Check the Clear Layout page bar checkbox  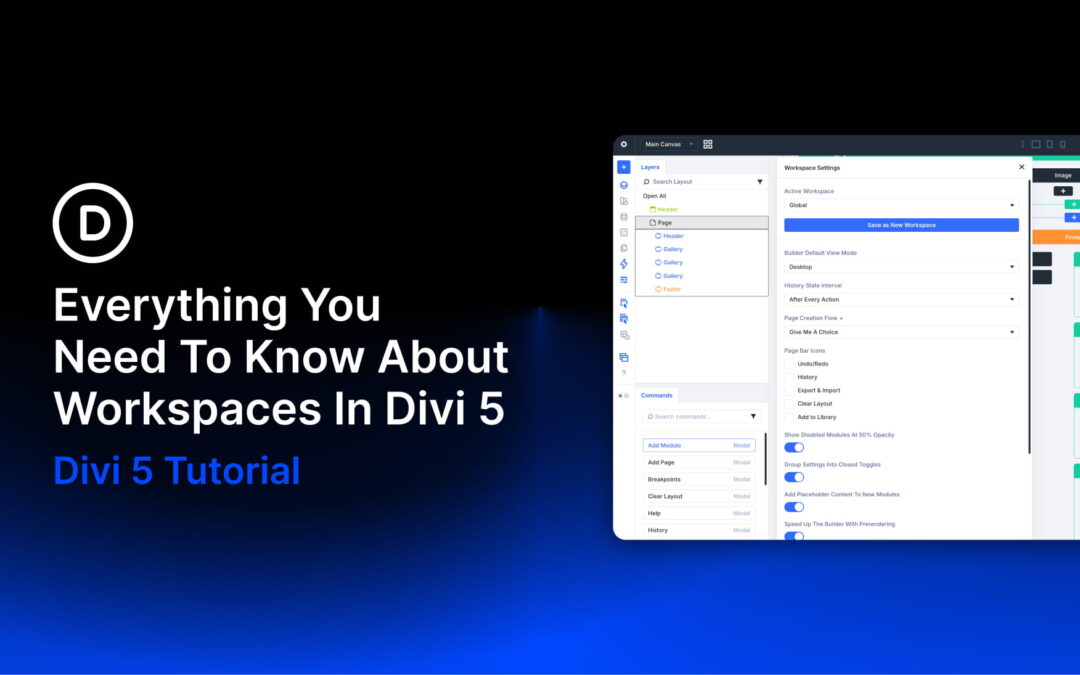789,404
